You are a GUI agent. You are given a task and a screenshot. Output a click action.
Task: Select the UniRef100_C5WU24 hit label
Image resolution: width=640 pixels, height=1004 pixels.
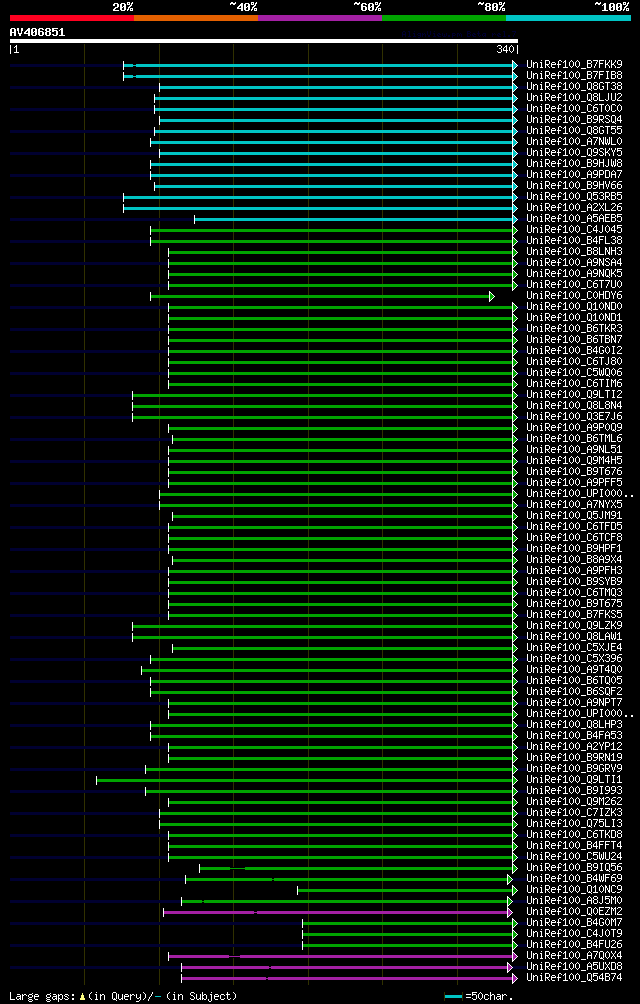(x=574, y=856)
